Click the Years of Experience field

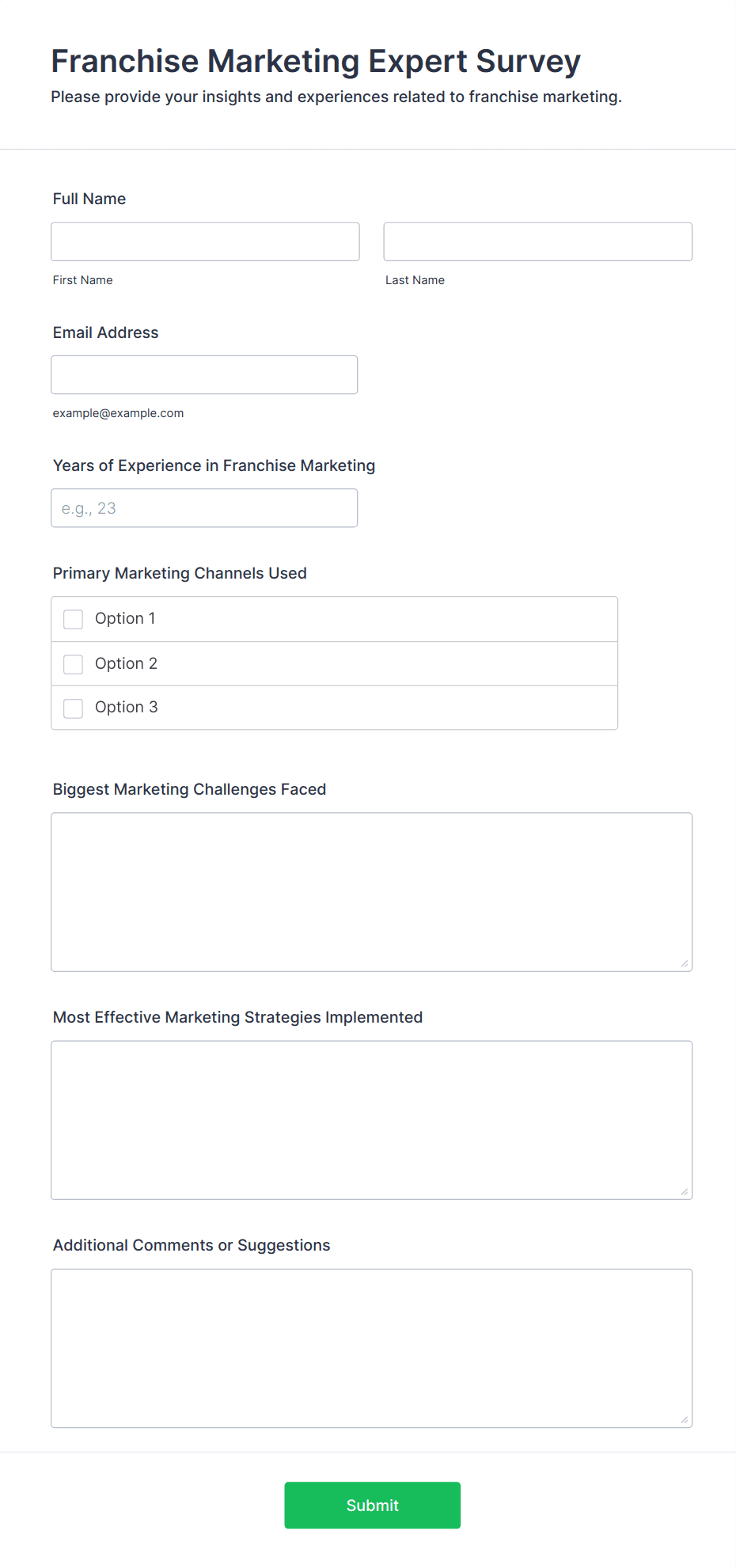pyautogui.click(x=204, y=508)
